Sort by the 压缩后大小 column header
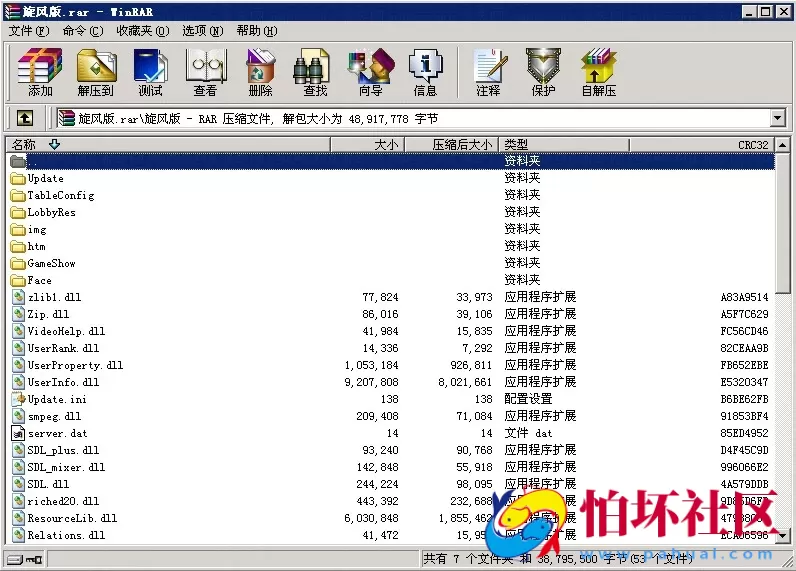This screenshot has height=571, width=796. point(451,145)
